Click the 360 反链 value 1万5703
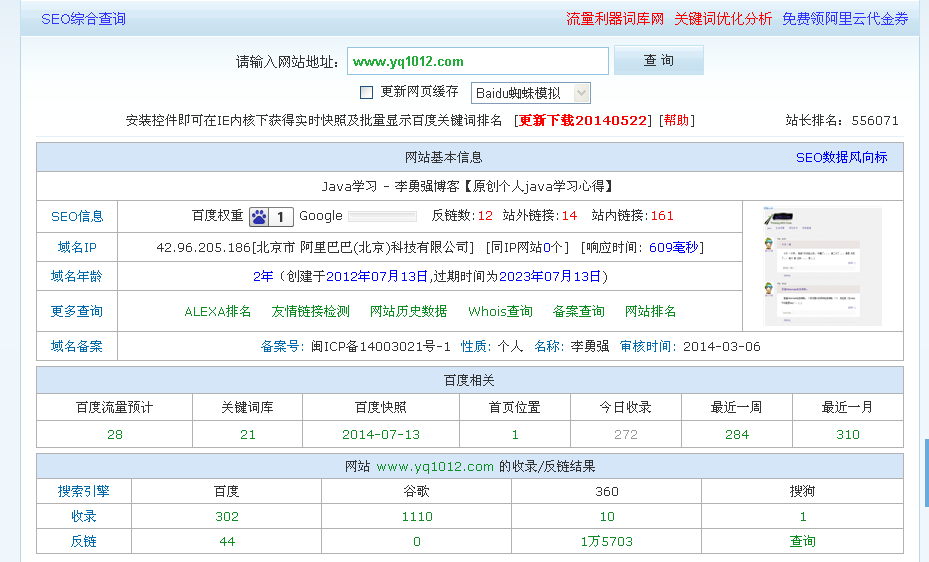The image size is (929, 562). [x=607, y=541]
